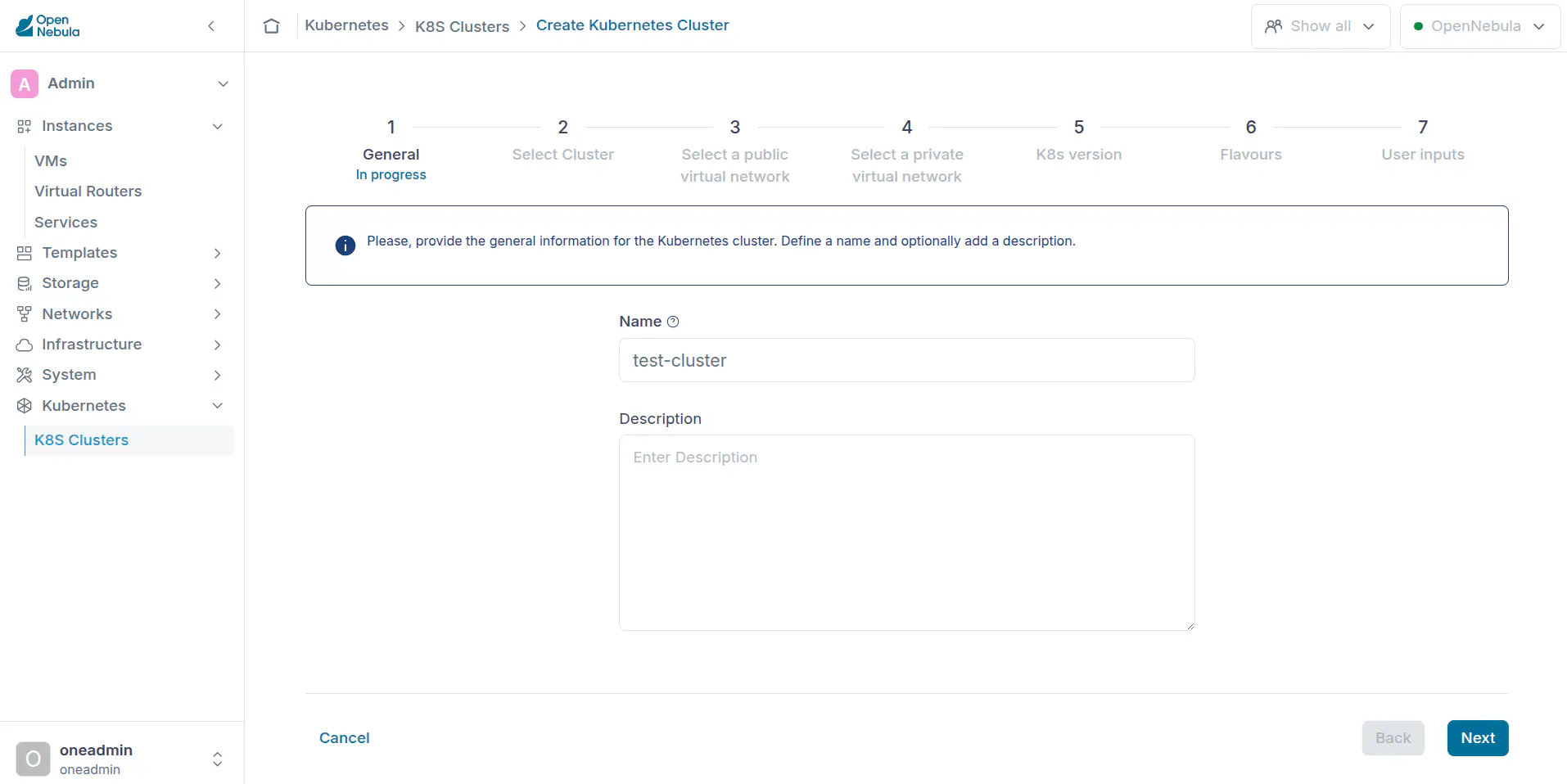This screenshot has width=1567, height=784.
Task: Go to step 4 private virtual network
Action: 907,151
